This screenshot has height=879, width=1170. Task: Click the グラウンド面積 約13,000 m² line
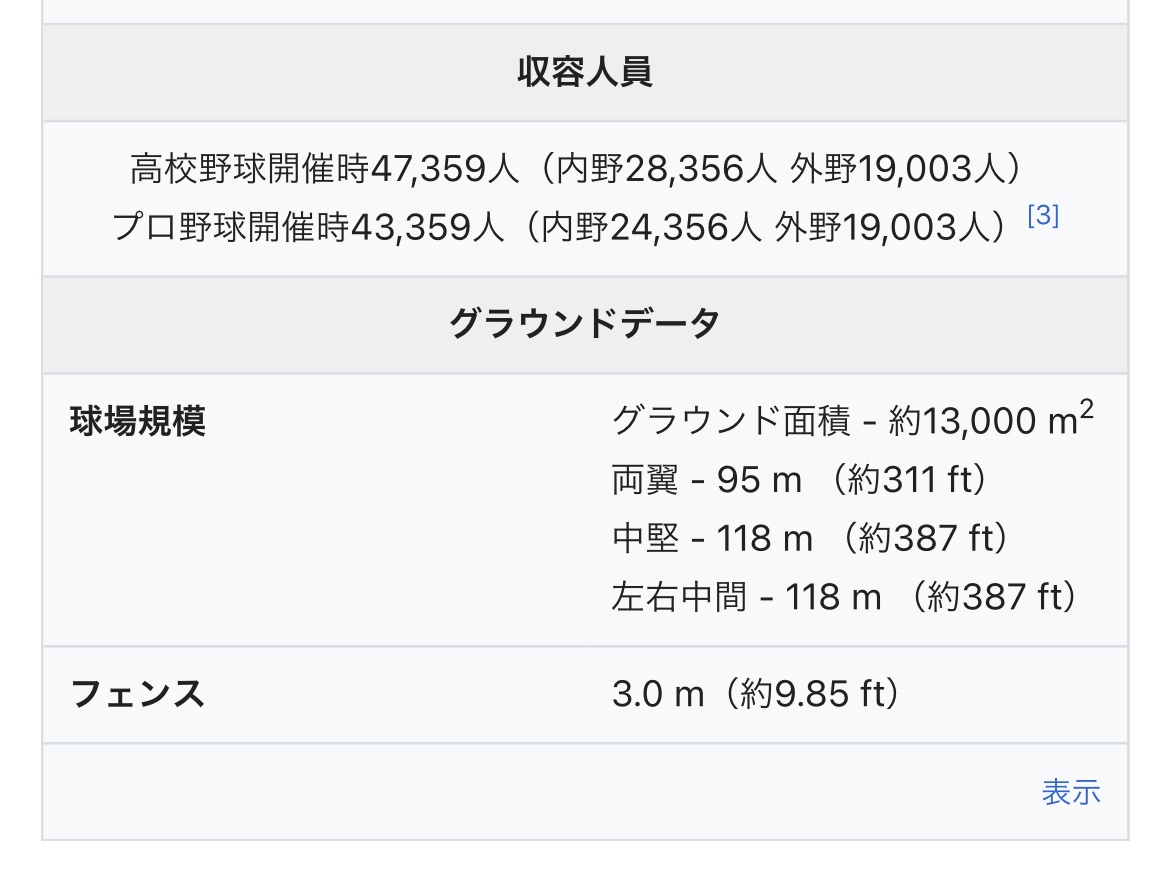[852, 420]
